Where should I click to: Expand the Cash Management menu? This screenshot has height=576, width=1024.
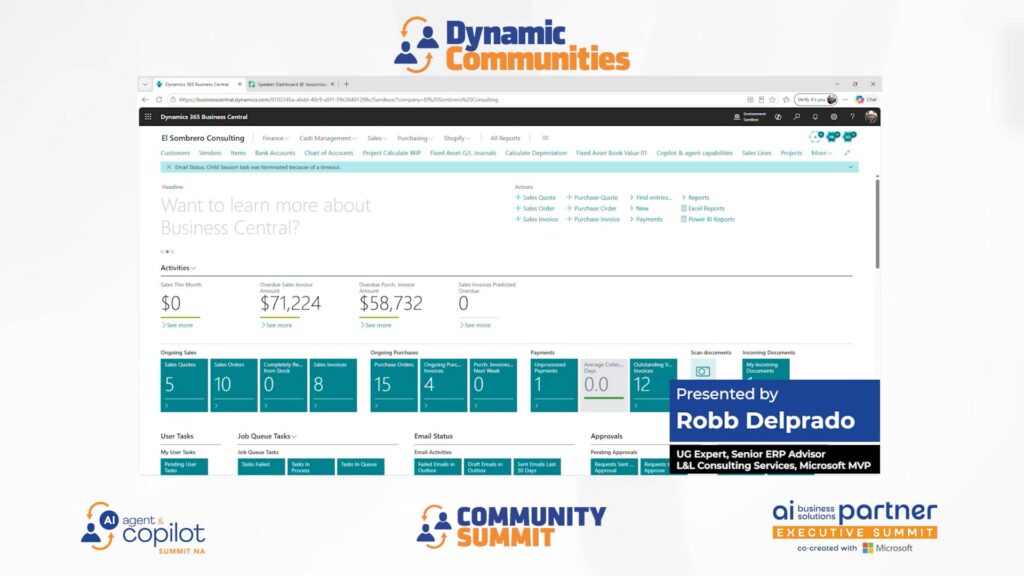(328, 138)
